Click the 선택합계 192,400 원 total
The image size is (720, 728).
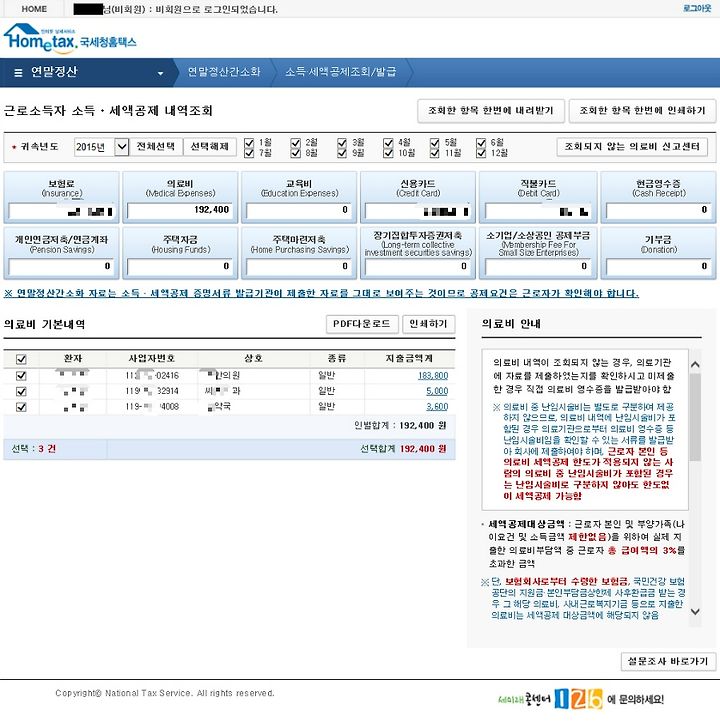403,449
